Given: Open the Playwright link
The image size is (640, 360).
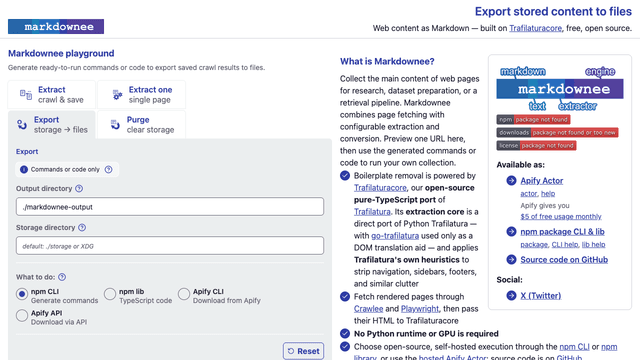Looking at the screenshot, I should coord(420,309).
